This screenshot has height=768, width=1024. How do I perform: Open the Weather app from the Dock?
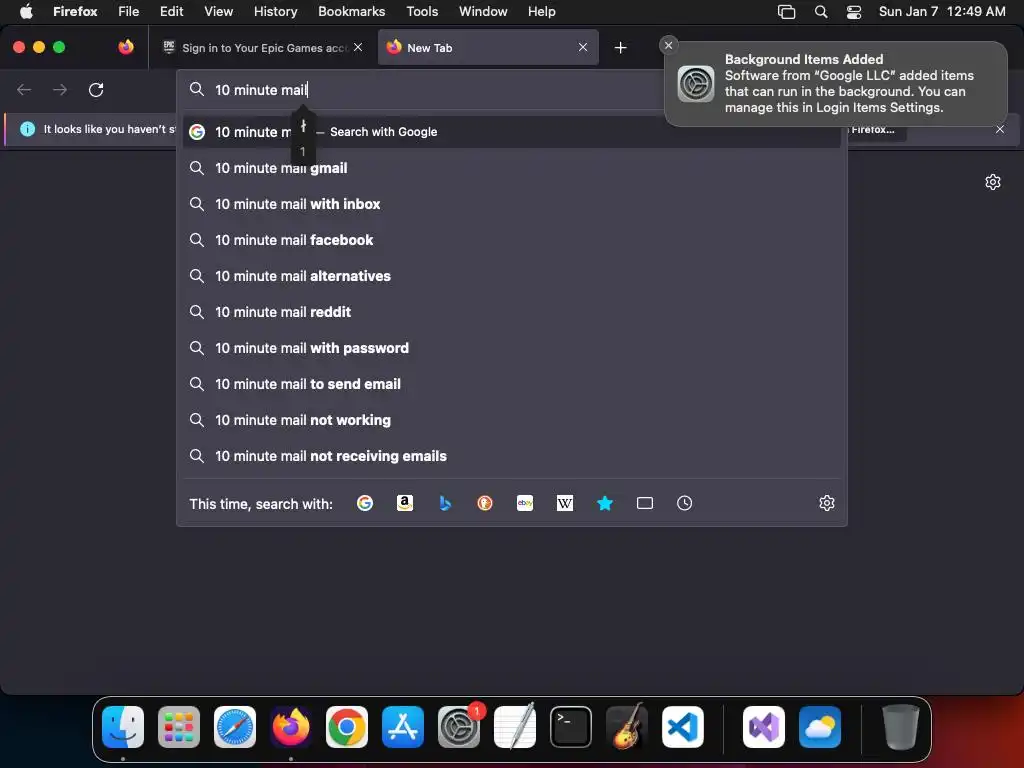[820, 727]
